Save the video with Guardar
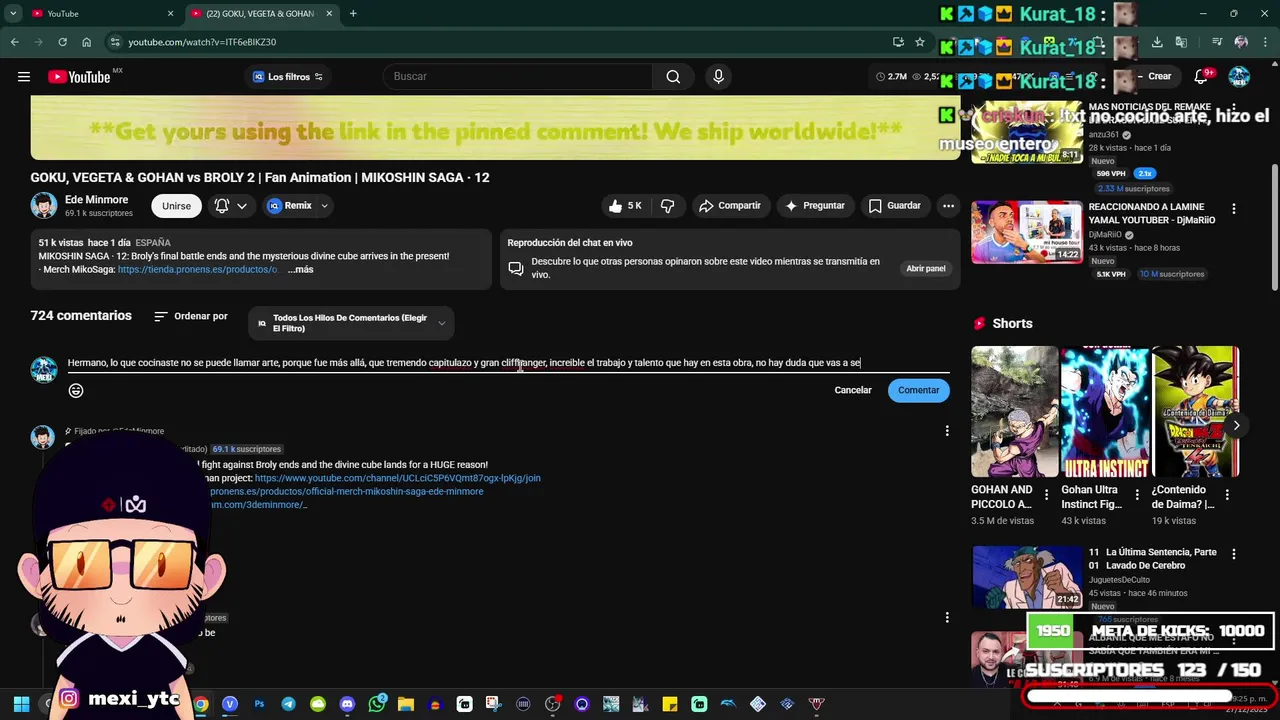The height and width of the screenshot is (720, 1280). click(x=894, y=206)
